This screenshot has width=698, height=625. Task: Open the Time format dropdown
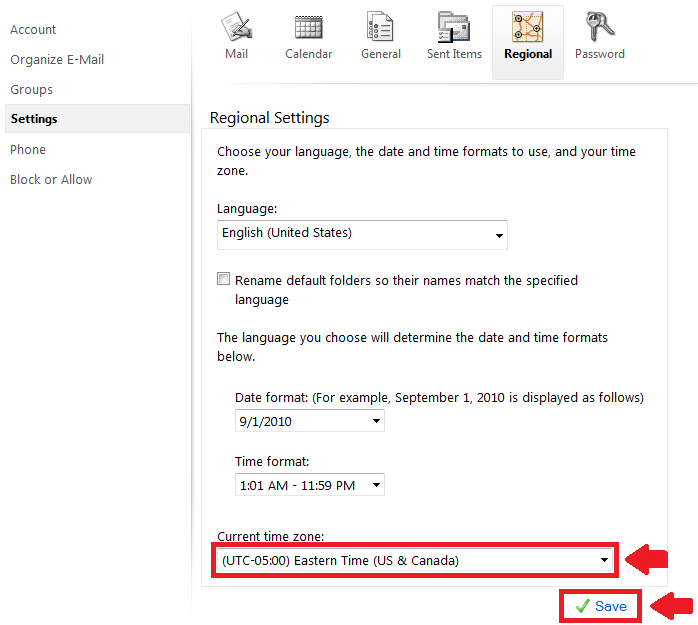[x=310, y=485]
